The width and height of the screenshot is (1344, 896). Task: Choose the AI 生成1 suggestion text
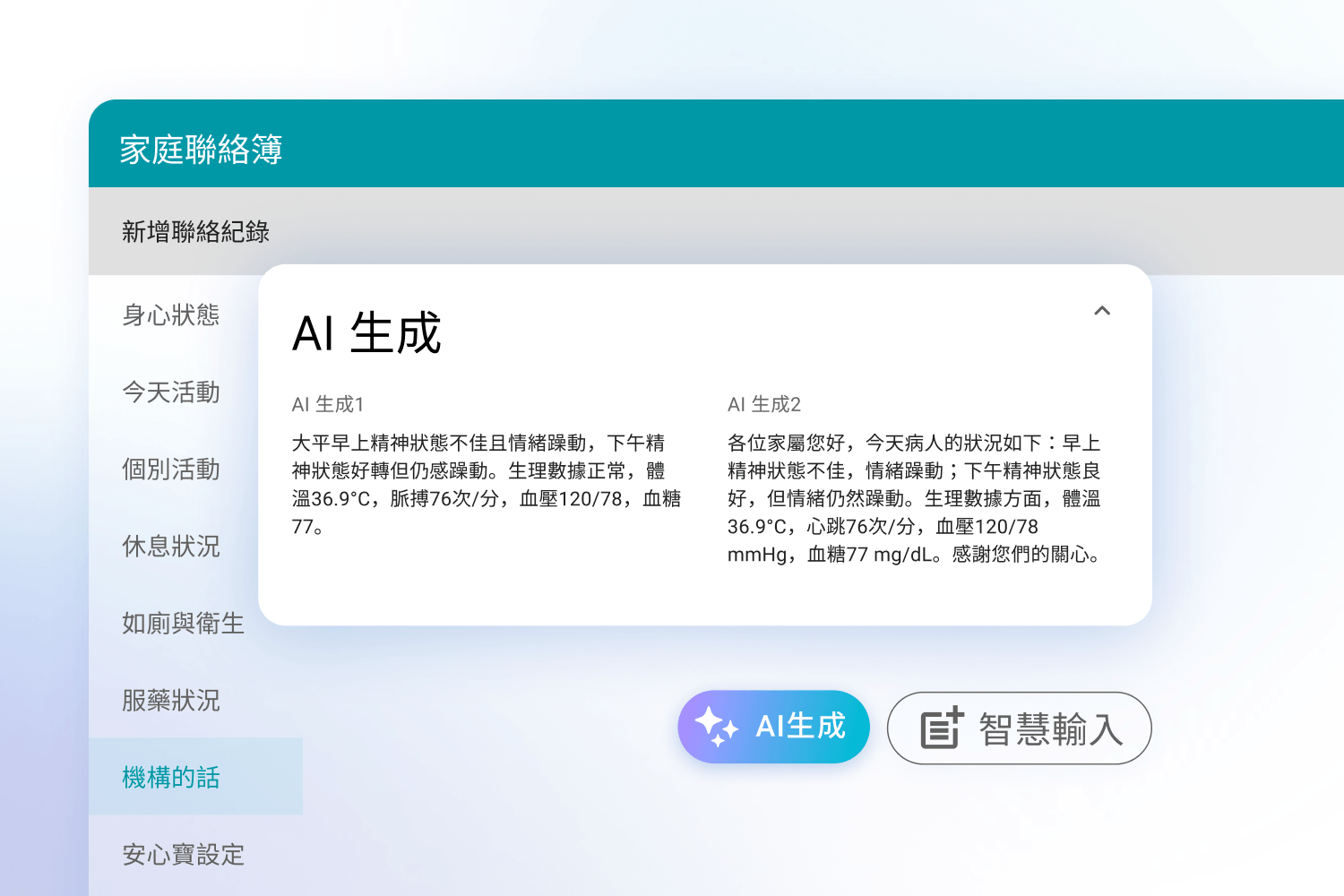(x=487, y=485)
